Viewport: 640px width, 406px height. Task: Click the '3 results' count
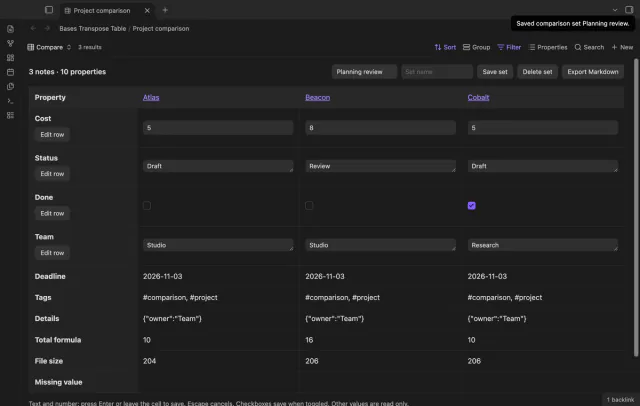(90, 47)
